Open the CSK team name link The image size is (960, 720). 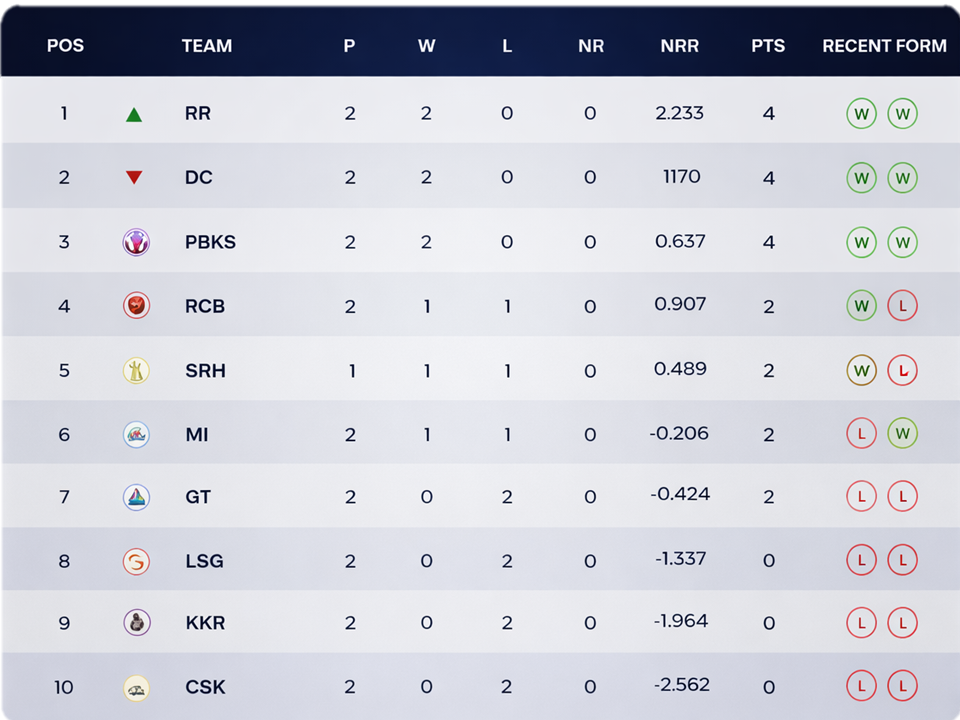click(205, 687)
